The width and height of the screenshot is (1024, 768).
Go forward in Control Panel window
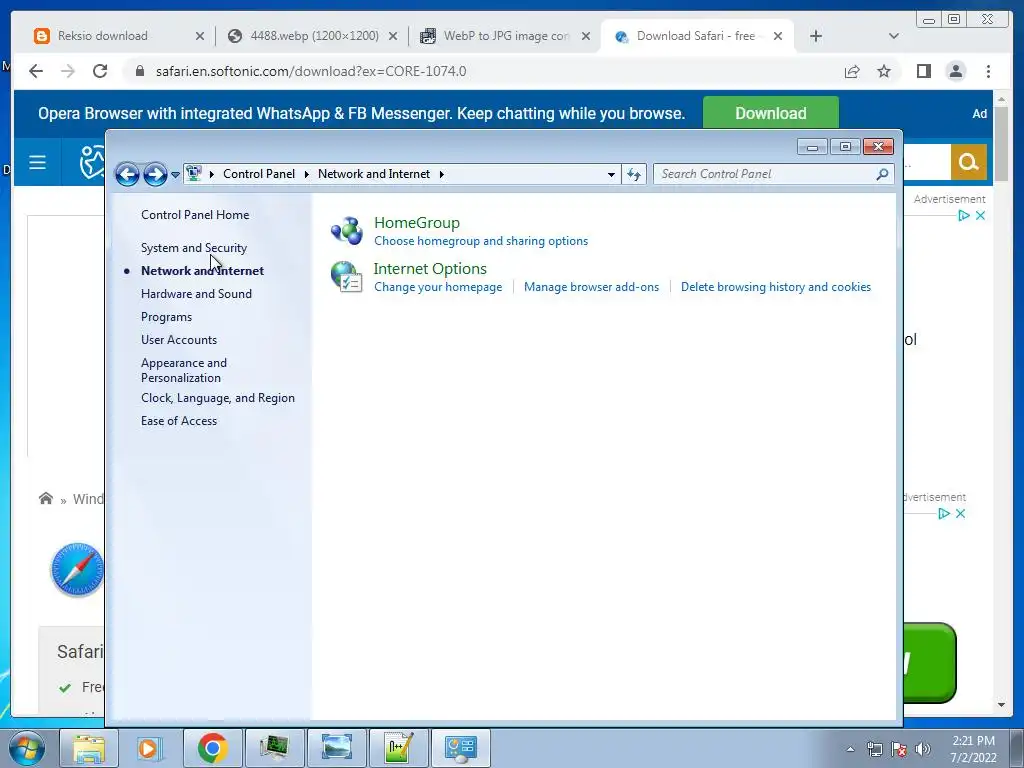point(155,174)
